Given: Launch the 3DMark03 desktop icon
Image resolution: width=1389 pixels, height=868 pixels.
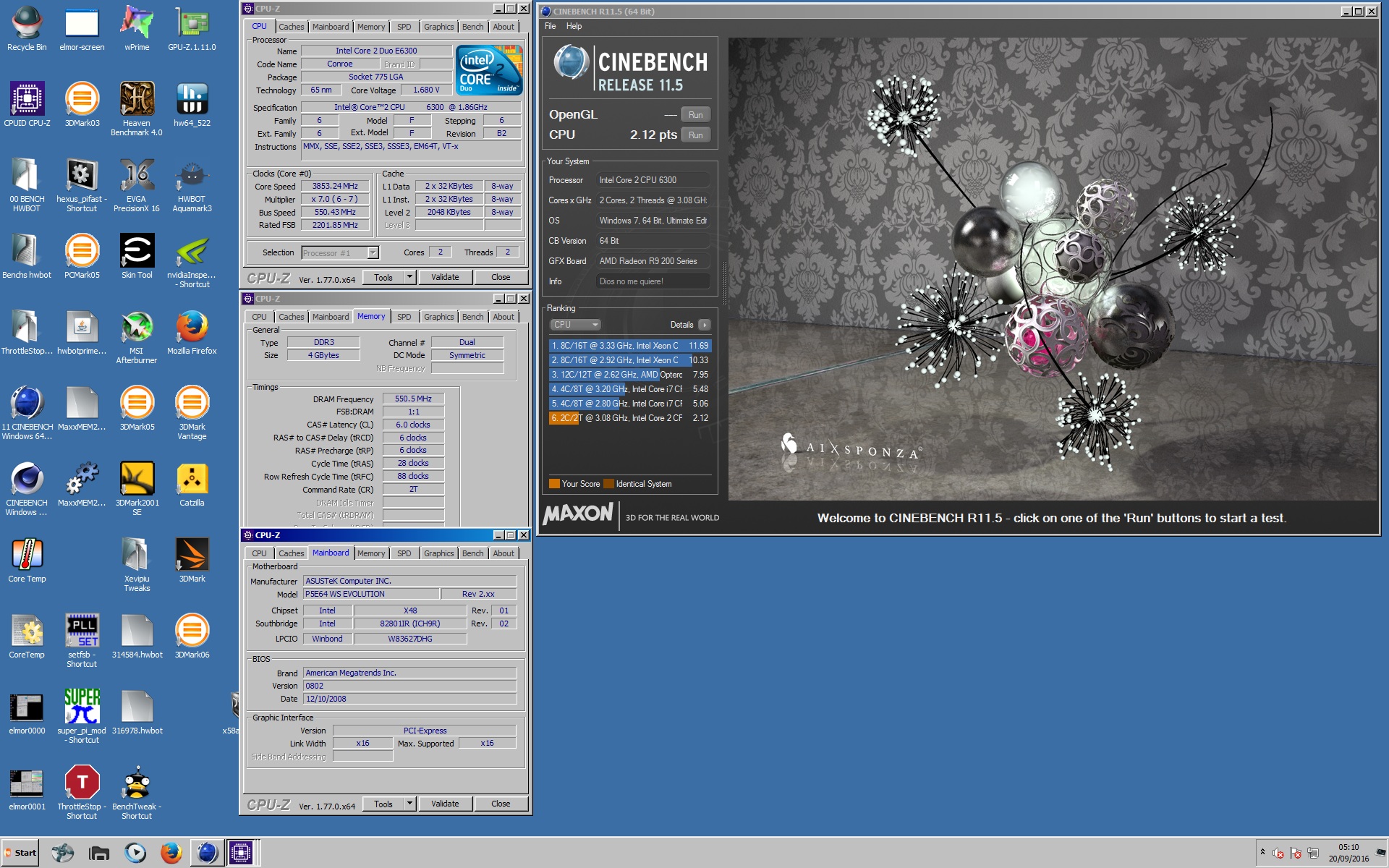Looking at the screenshot, I should pos(82,105).
